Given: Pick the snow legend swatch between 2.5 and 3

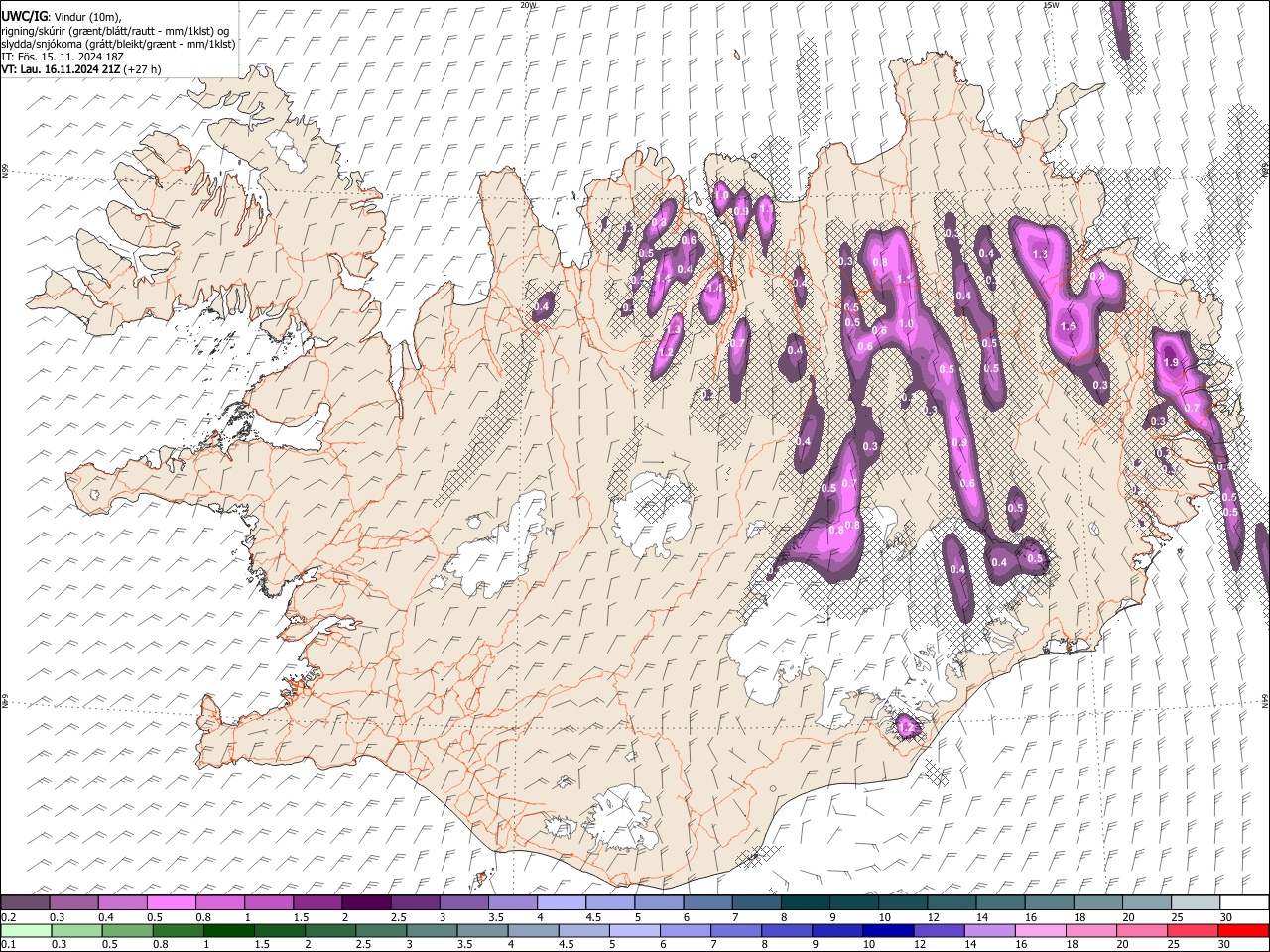Looking at the screenshot, I should (415, 902).
